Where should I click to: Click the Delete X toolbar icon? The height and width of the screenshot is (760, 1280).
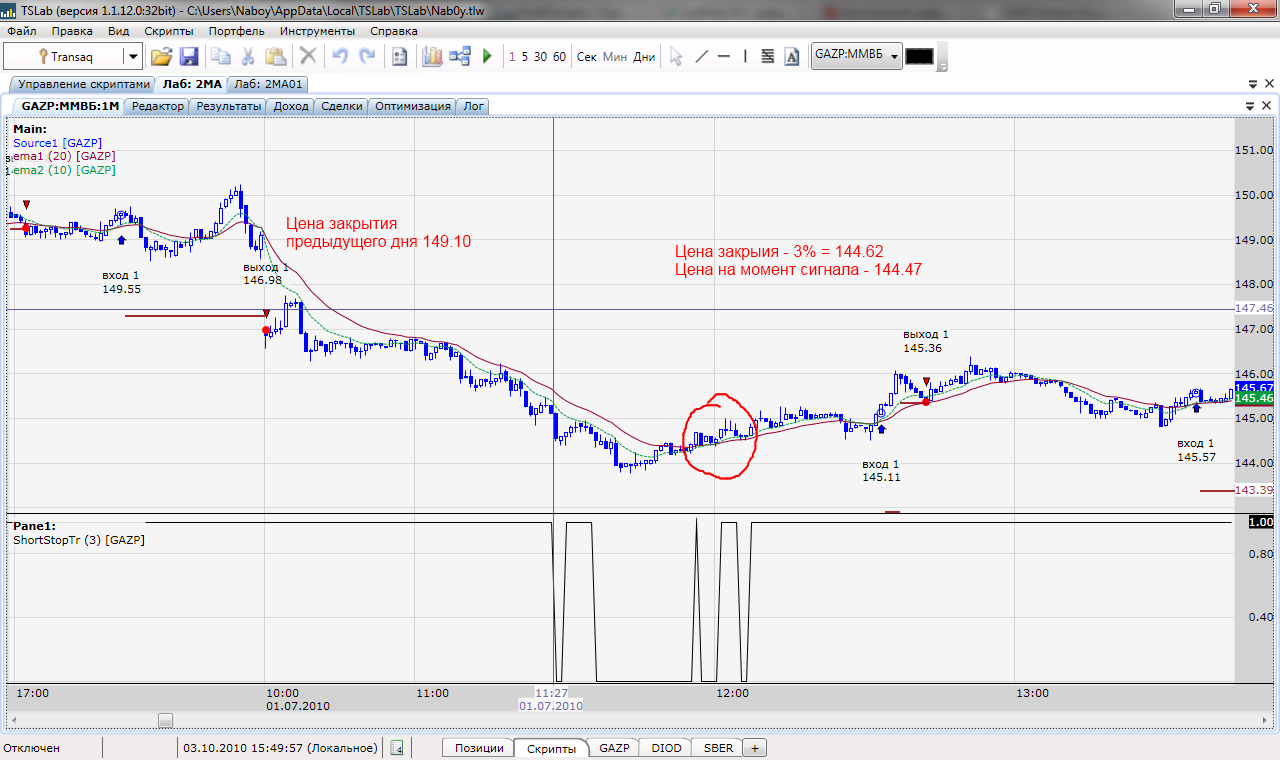[x=308, y=56]
